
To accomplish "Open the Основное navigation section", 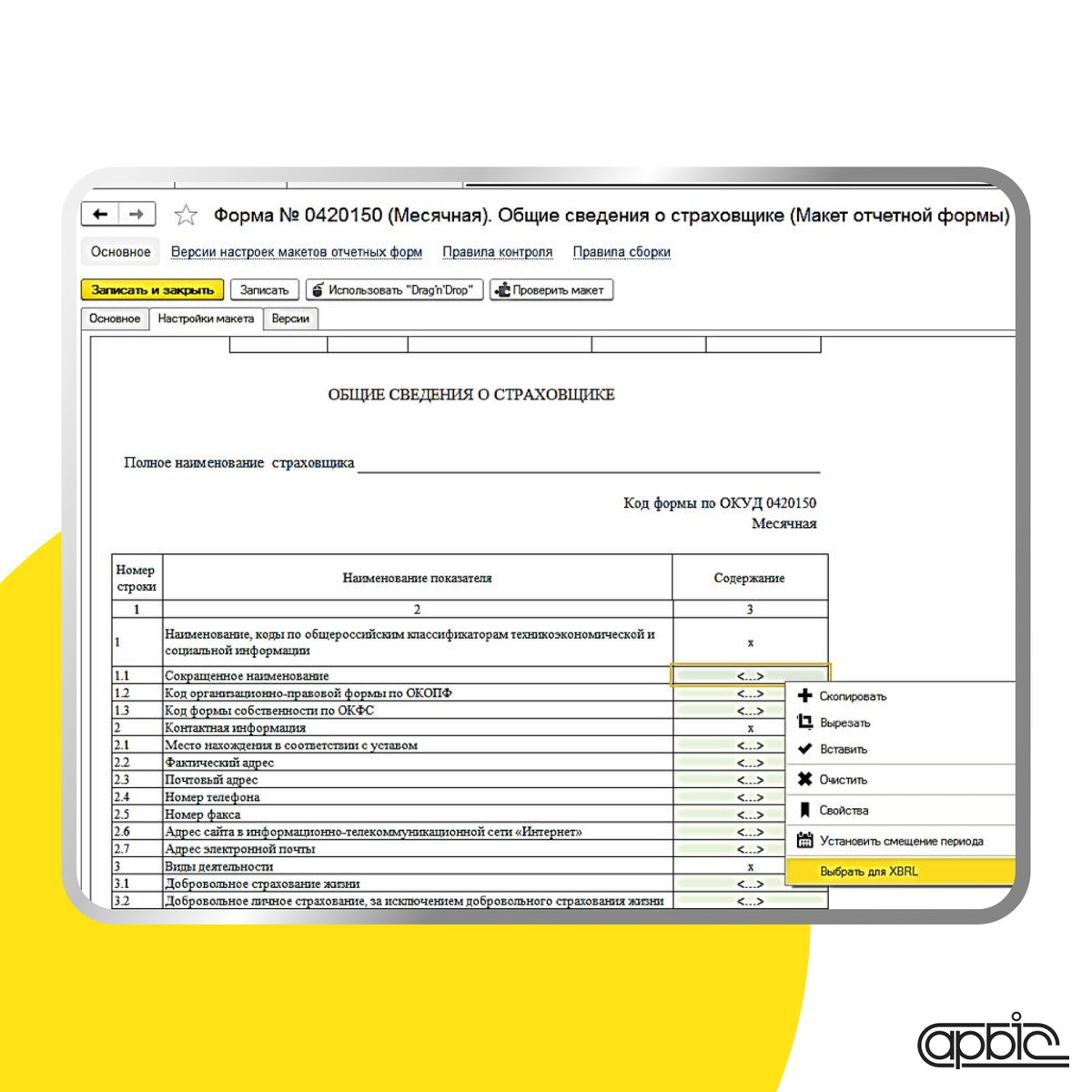I will pos(120,251).
